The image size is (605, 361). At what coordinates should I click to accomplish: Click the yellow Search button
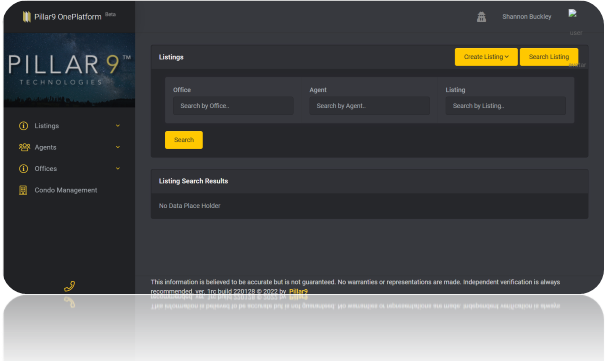[x=184, y=140]
